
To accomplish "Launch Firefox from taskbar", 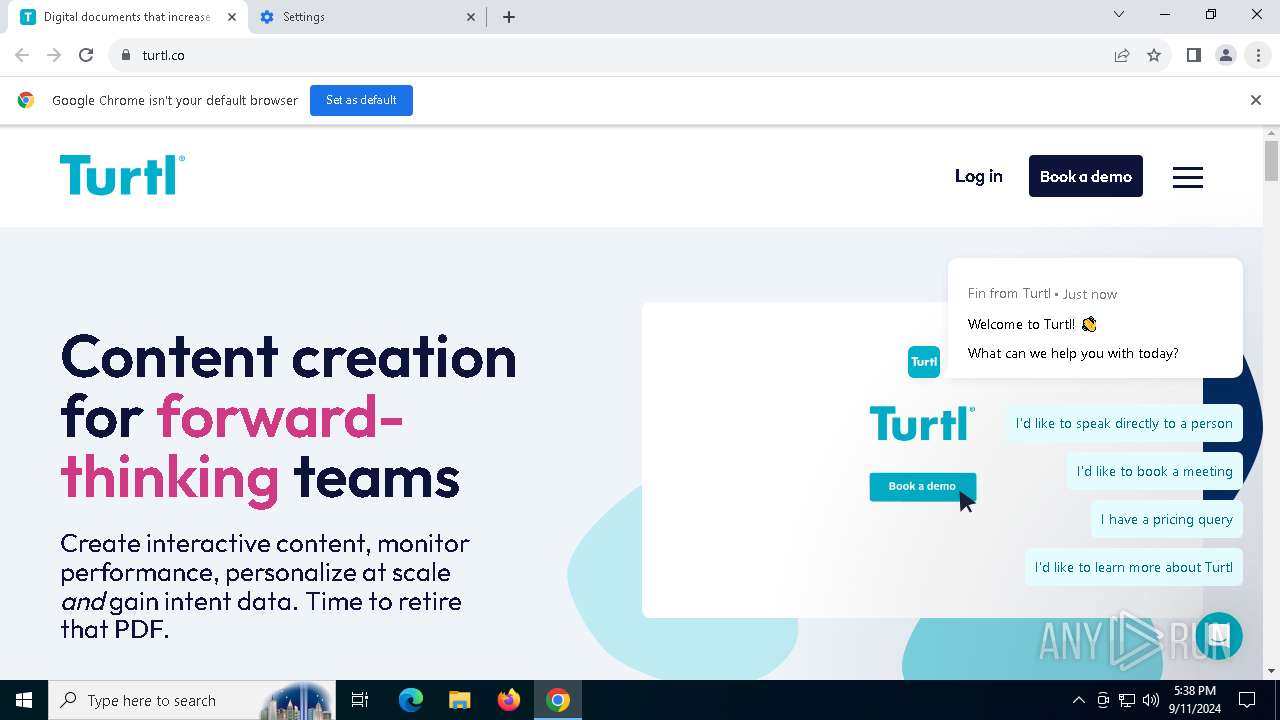I will 509,700.
